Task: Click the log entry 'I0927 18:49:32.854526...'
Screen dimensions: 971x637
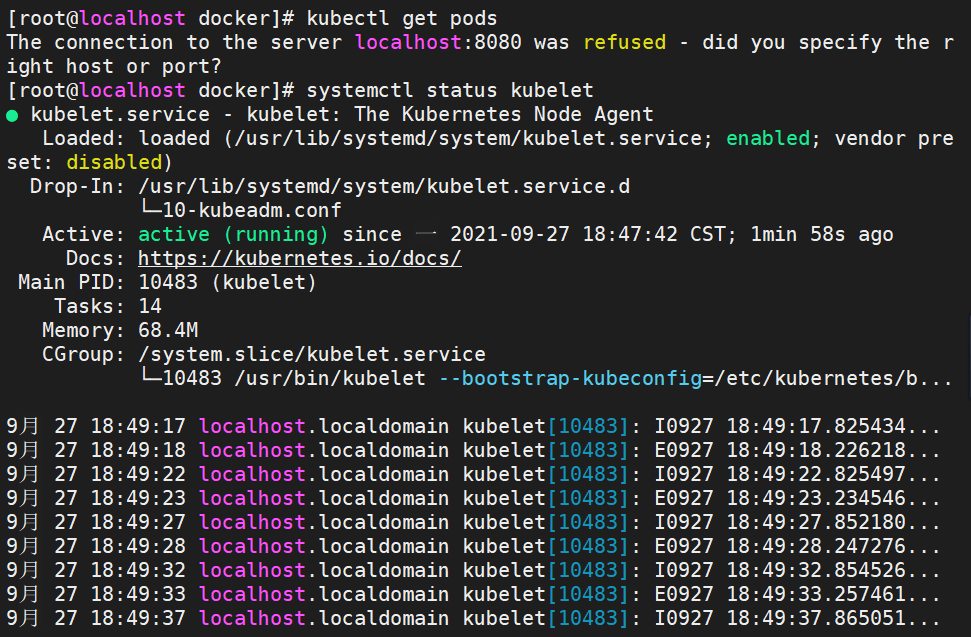Action: [798, 570]
